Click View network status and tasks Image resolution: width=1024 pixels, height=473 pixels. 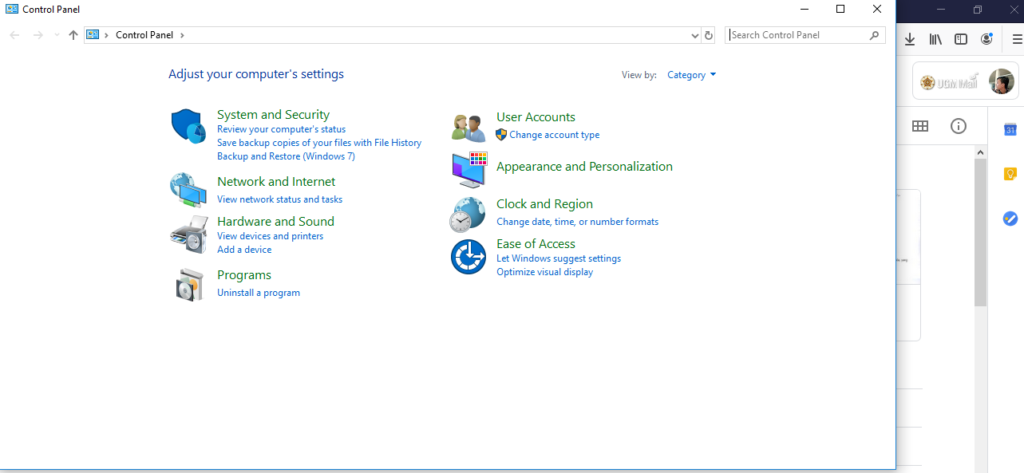click(x=280, y=199)
